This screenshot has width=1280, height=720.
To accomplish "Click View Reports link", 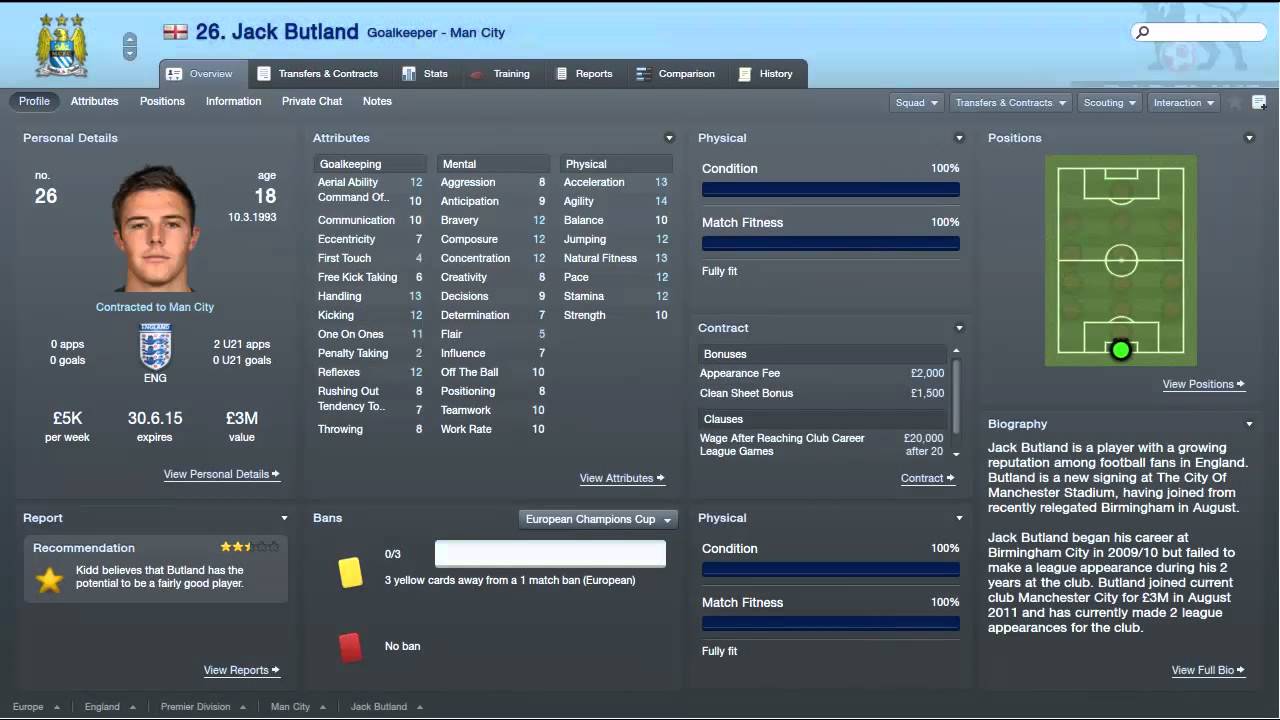I will 242,670.
